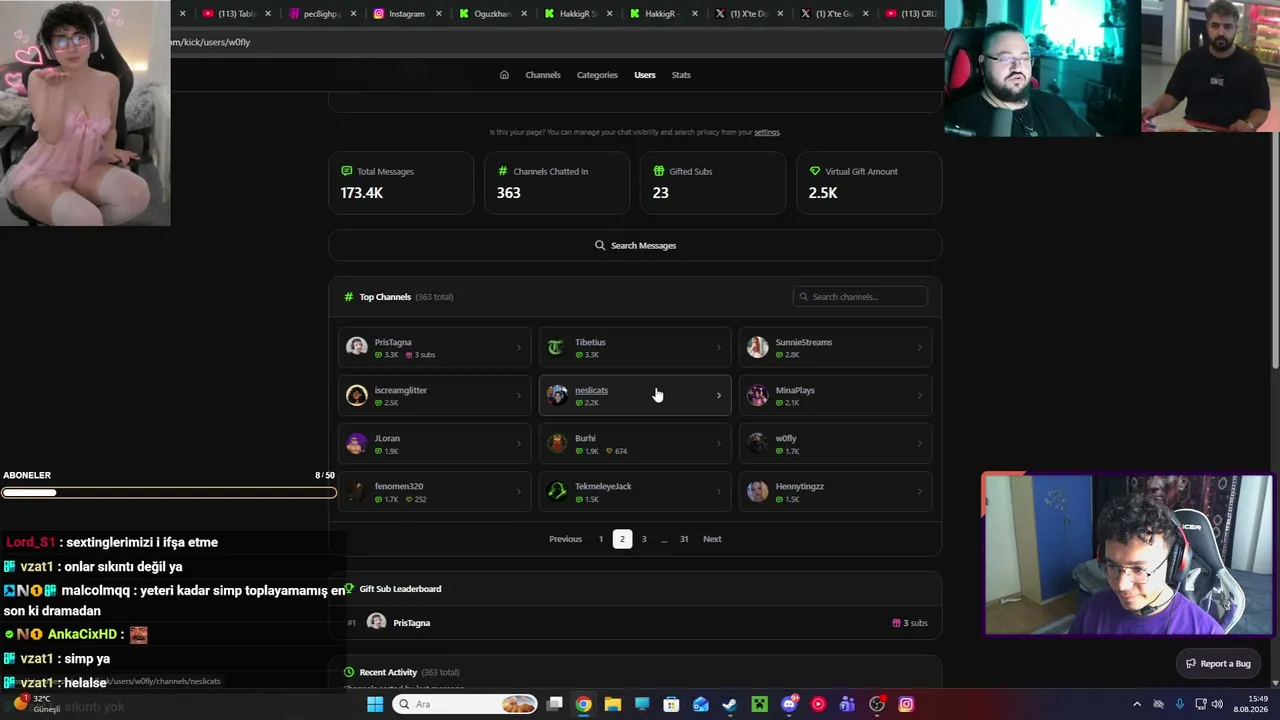Click the browser address bar URL
Image resolution: width=1280 pixels, height=720 pixels.
210,42
